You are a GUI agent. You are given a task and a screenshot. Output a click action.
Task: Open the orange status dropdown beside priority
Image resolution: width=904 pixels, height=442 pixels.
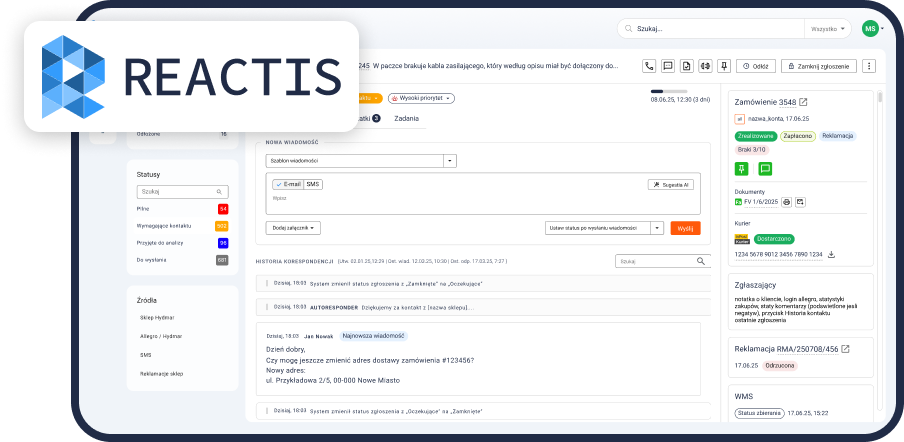coord(370,99)
